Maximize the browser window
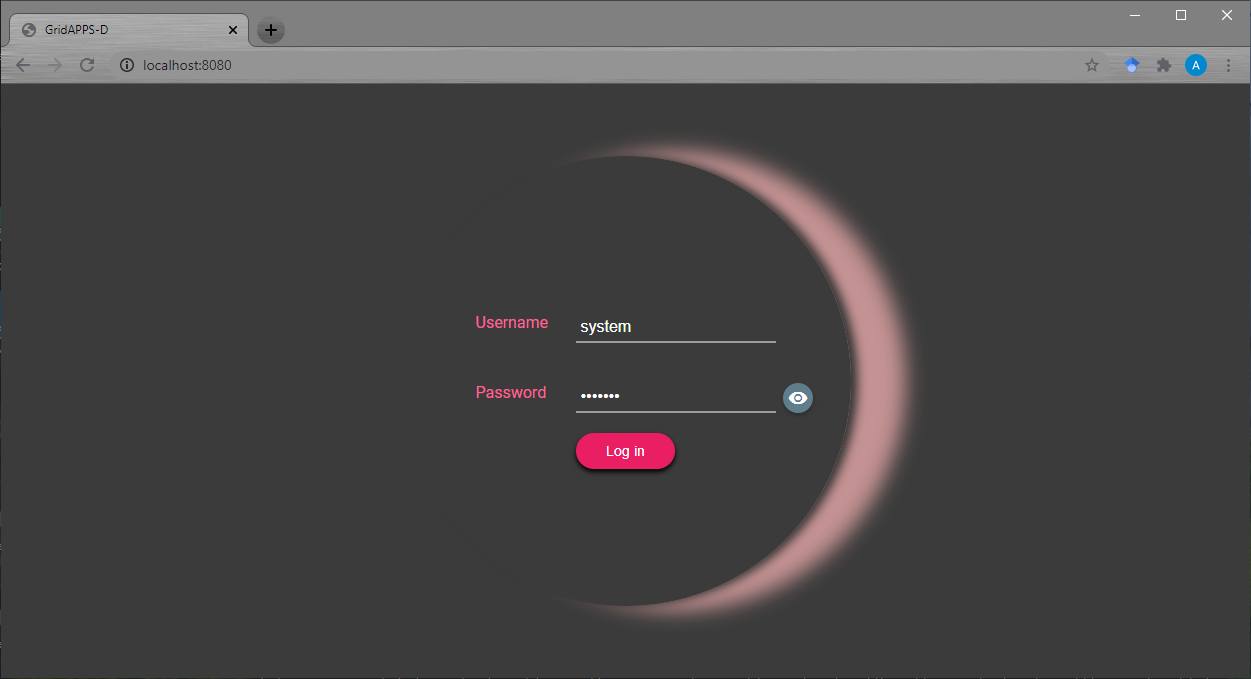 (1181, 15)
